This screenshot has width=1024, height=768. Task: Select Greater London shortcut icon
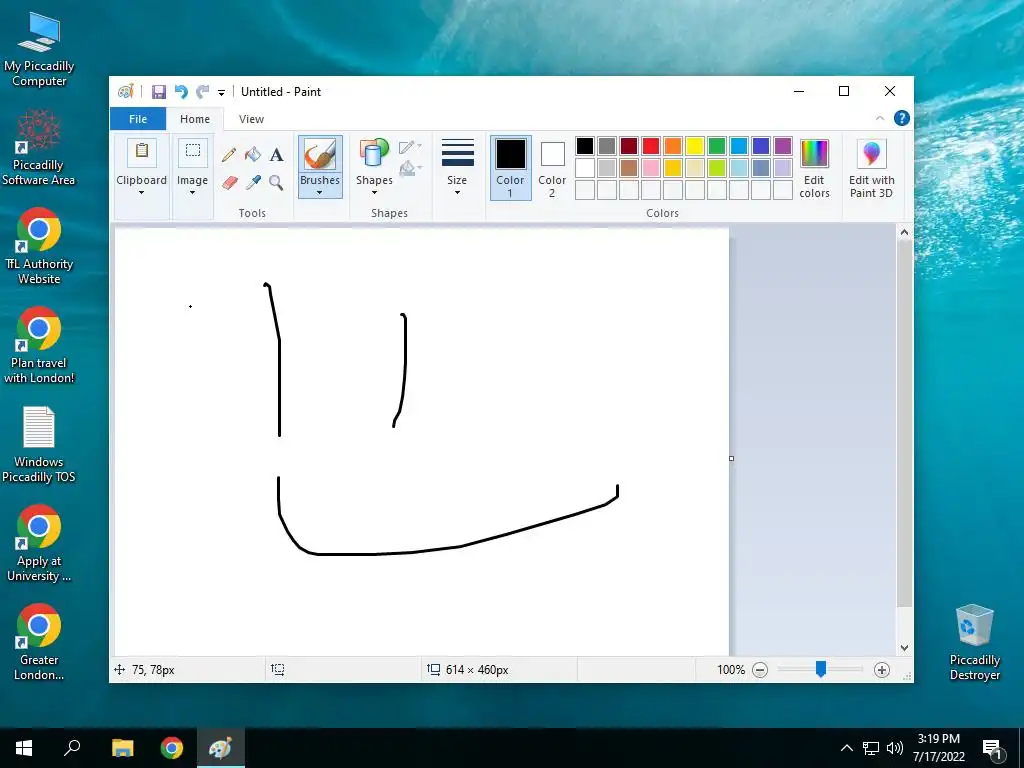(x=39, y=643)
